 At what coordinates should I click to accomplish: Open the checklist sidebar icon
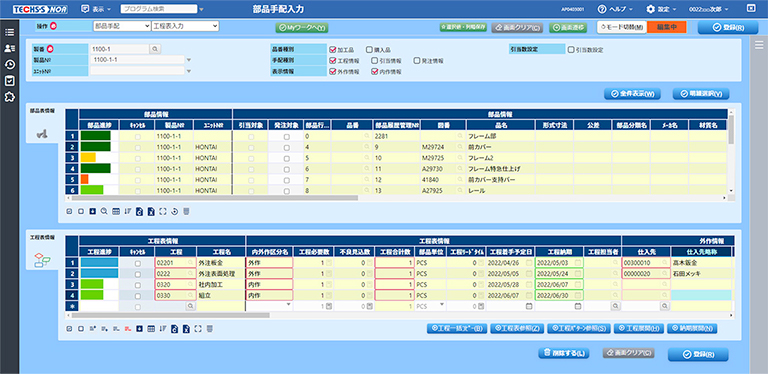click(9, 81)
